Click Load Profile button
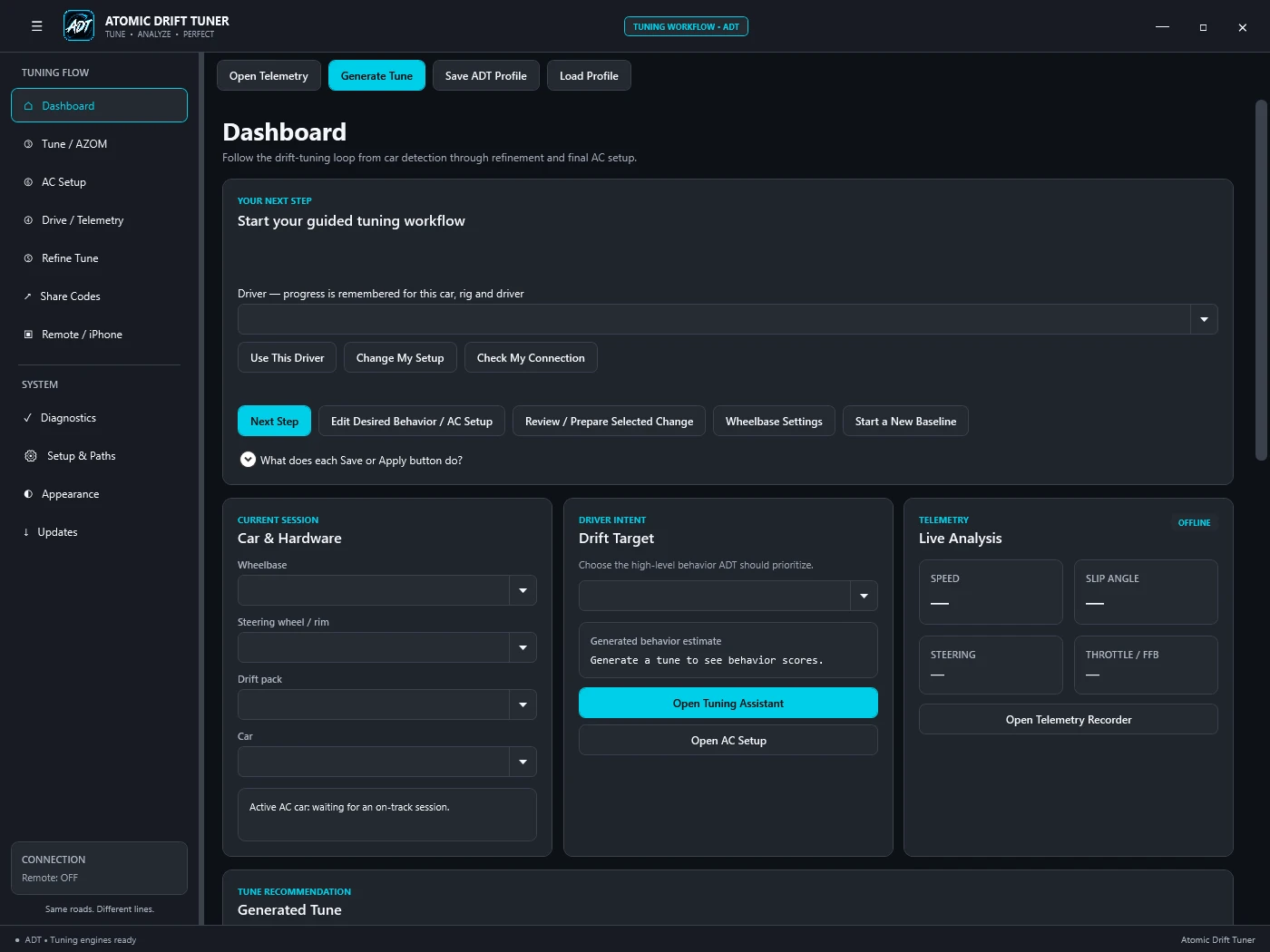Screen dimensions: 1270x952 click(589, 75)
